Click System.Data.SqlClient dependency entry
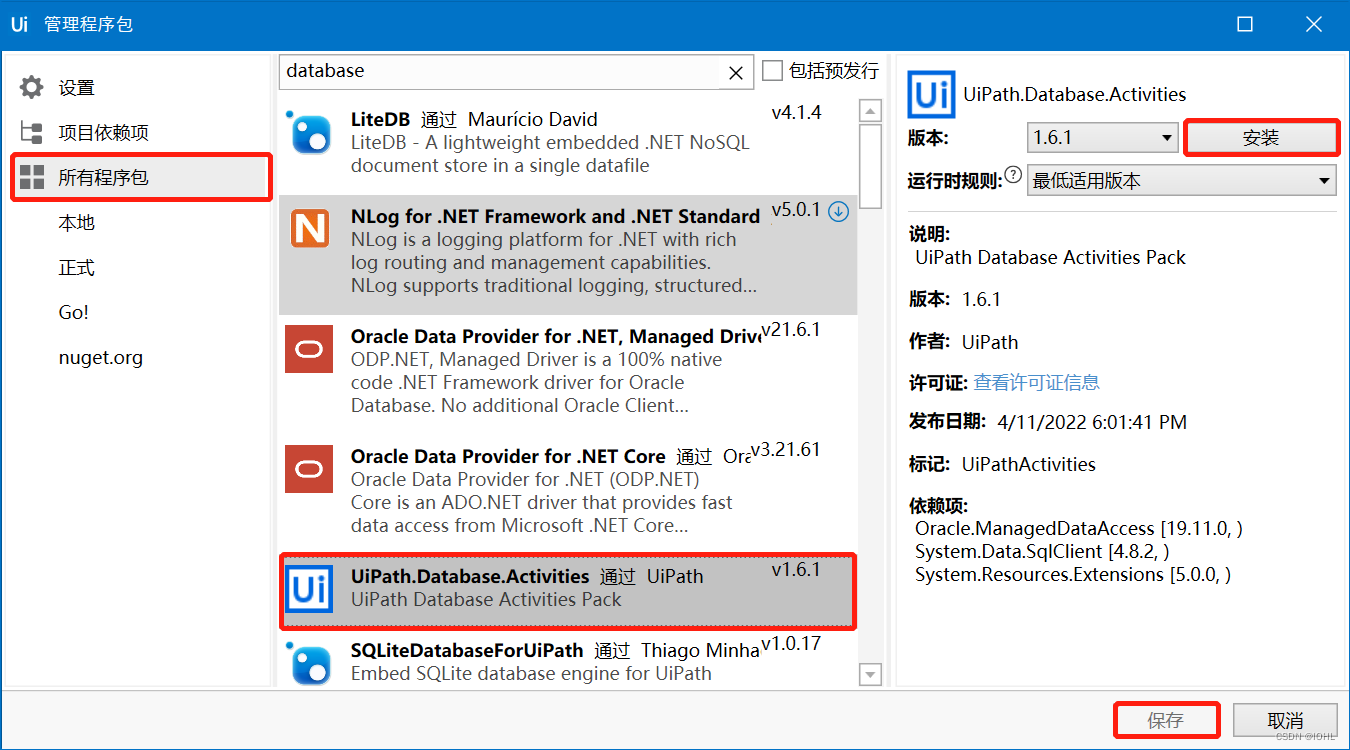The height and width of the screenshot is (750, 1350). 1042,551
